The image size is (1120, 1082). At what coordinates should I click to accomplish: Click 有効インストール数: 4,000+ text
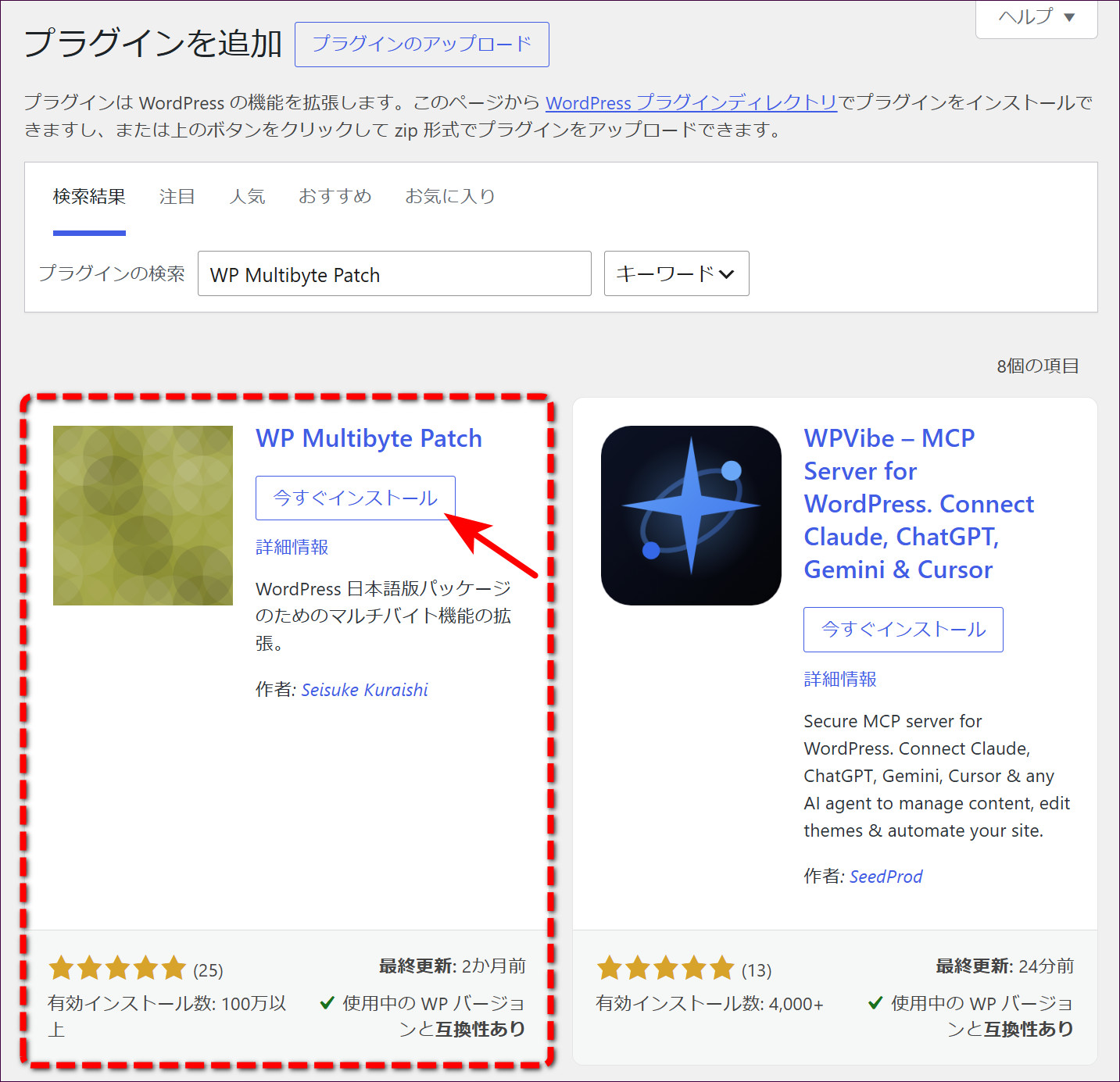(x=710, y=1004)
